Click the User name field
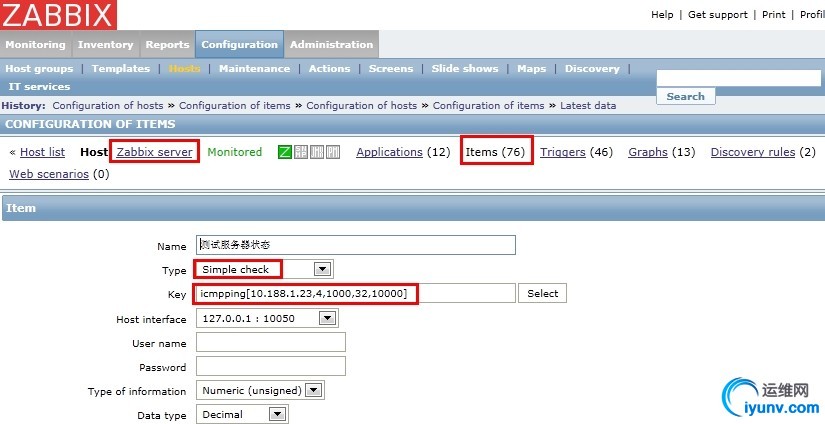Screen dimensions: 825x424 [x=271, y=342]
